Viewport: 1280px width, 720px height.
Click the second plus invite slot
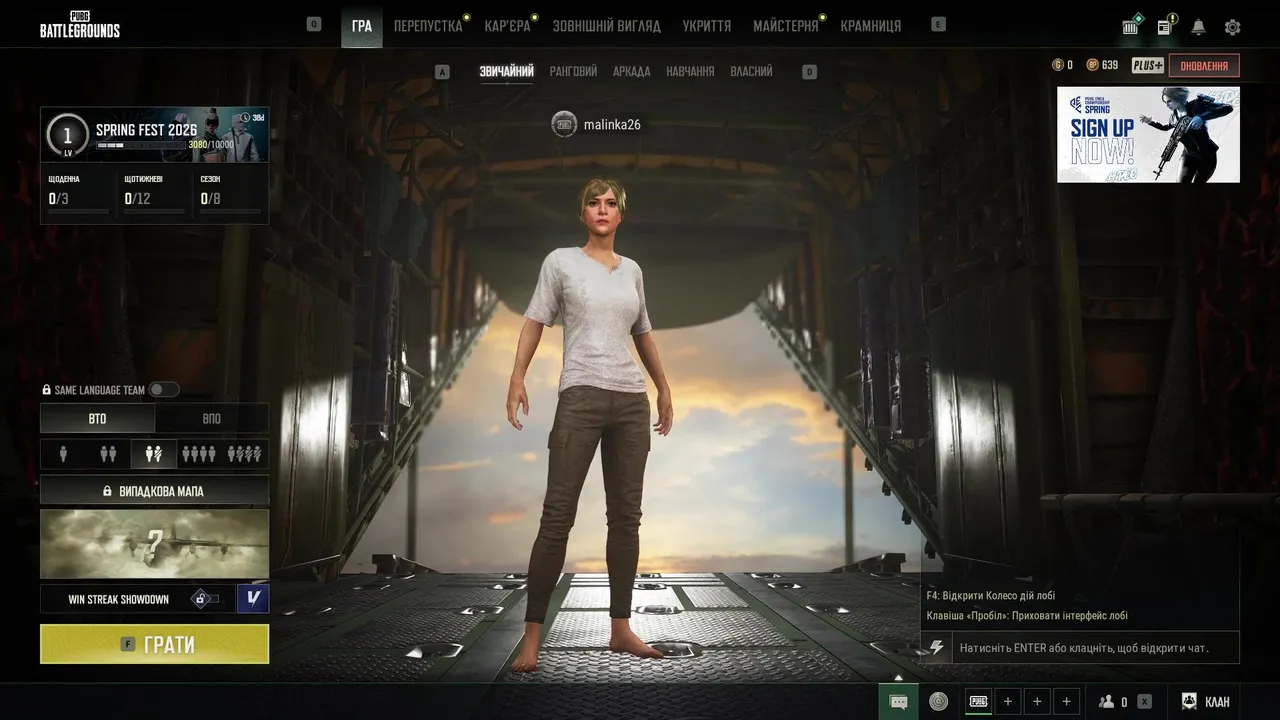coord(1037,702)
